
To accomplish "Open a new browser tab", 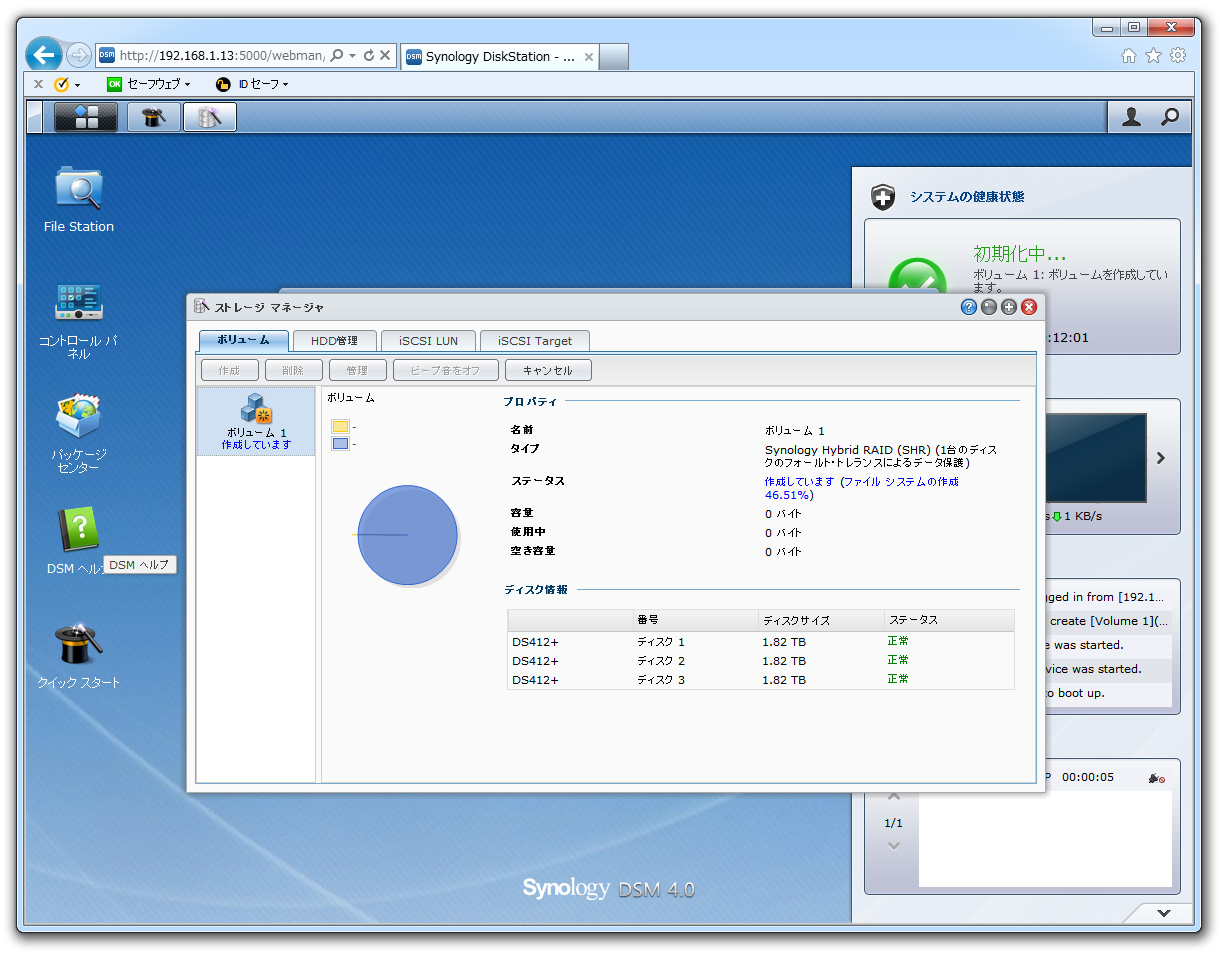I will click(614, 57).
